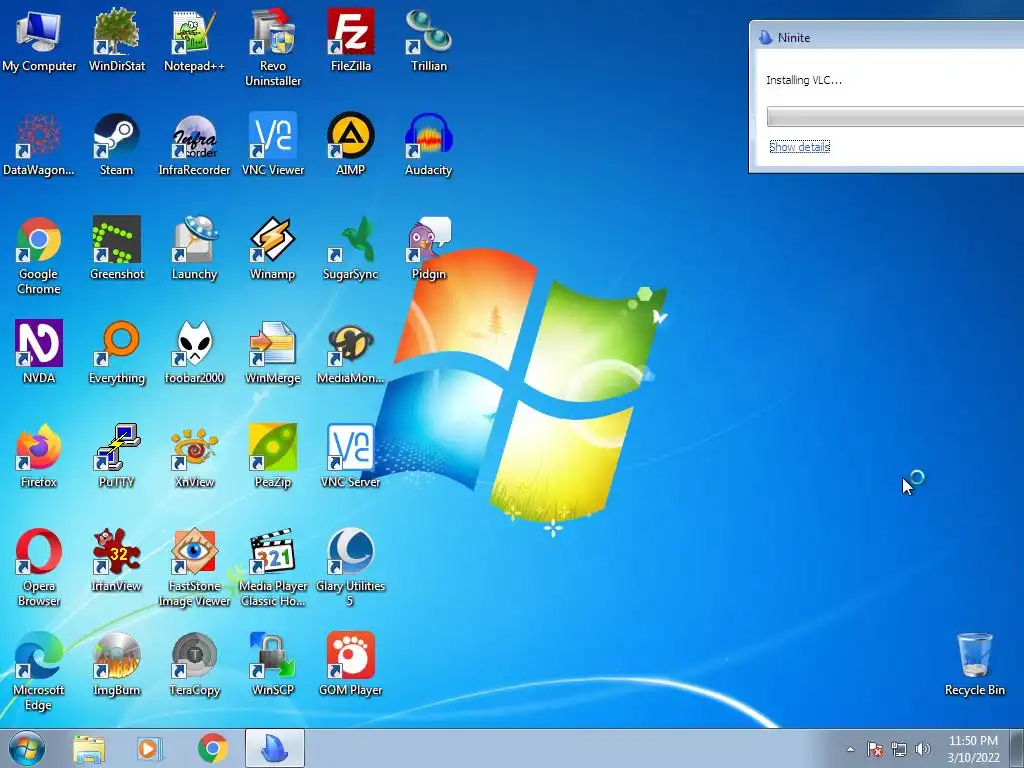Select the WinSCP shortcut
1024x768 pixels.
pyautogui.click(x=273, y=664)
